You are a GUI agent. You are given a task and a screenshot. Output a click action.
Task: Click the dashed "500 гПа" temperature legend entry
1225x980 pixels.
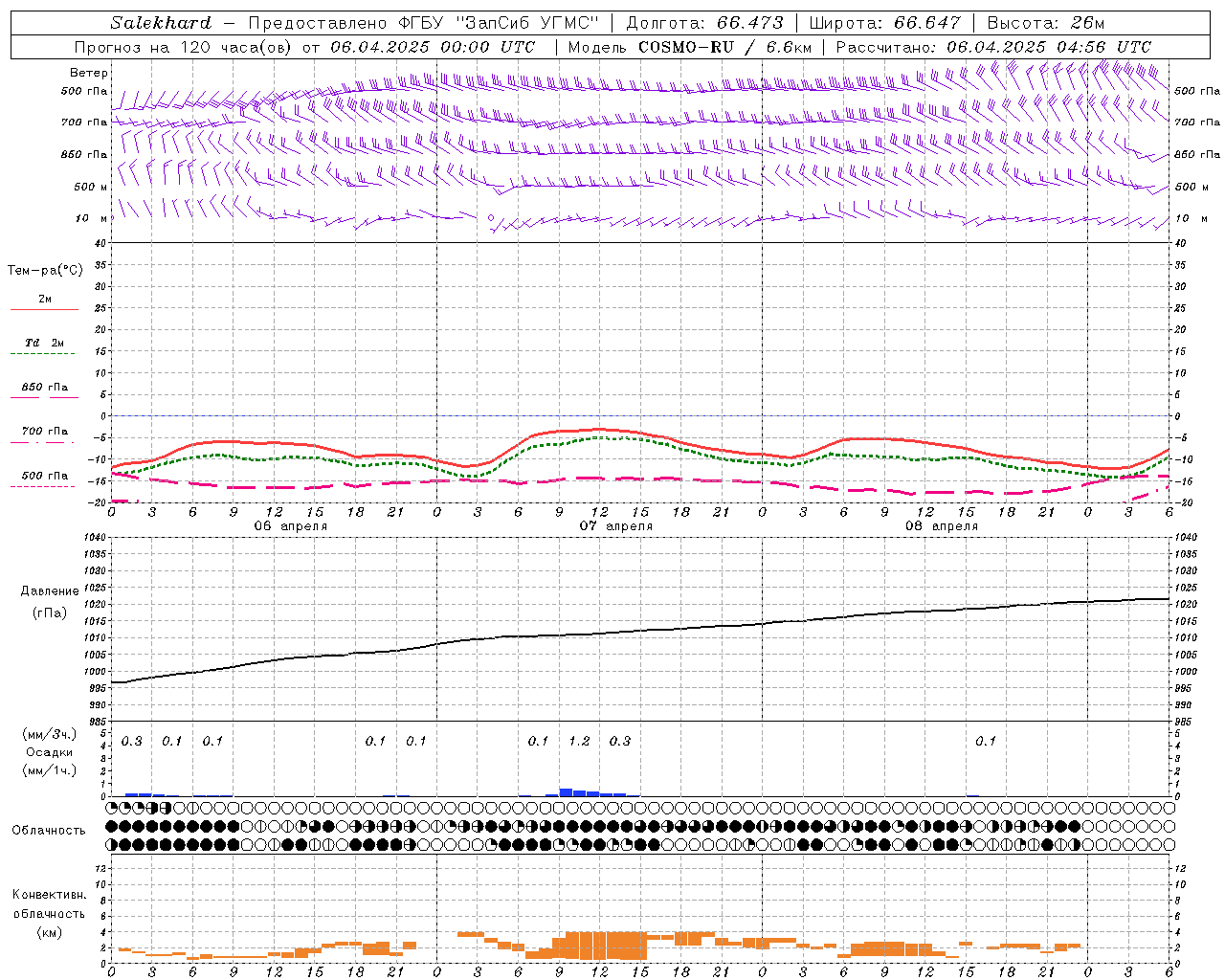(x=44, y=476)
